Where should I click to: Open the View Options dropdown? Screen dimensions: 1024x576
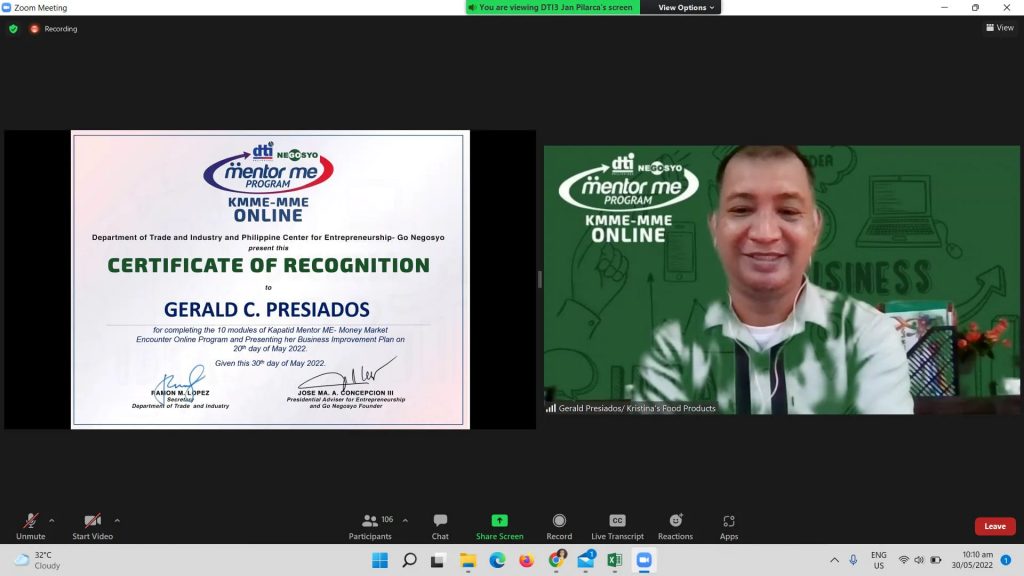(x=686, y=7)
